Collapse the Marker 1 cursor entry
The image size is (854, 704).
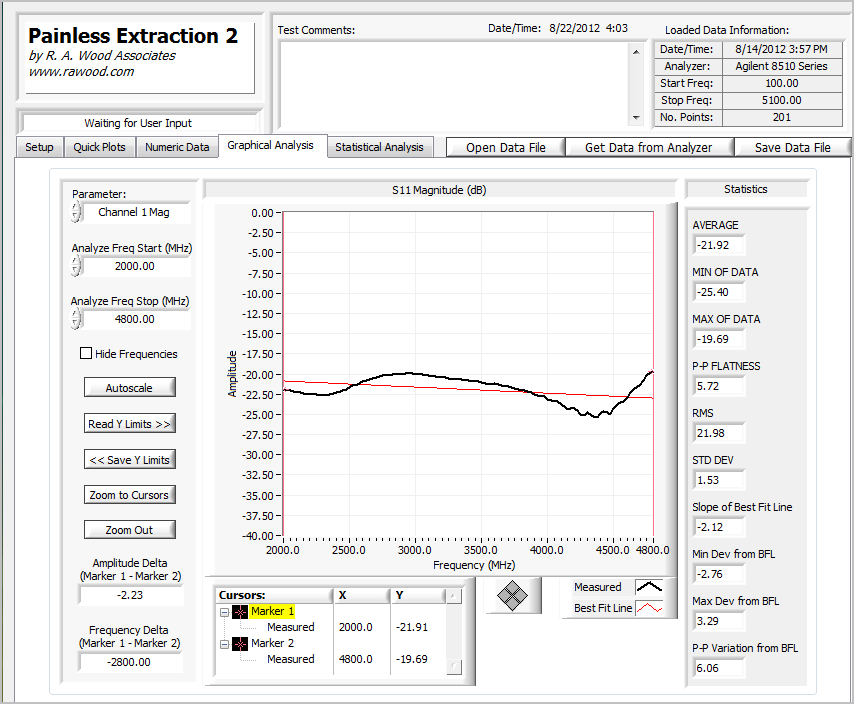224,613
